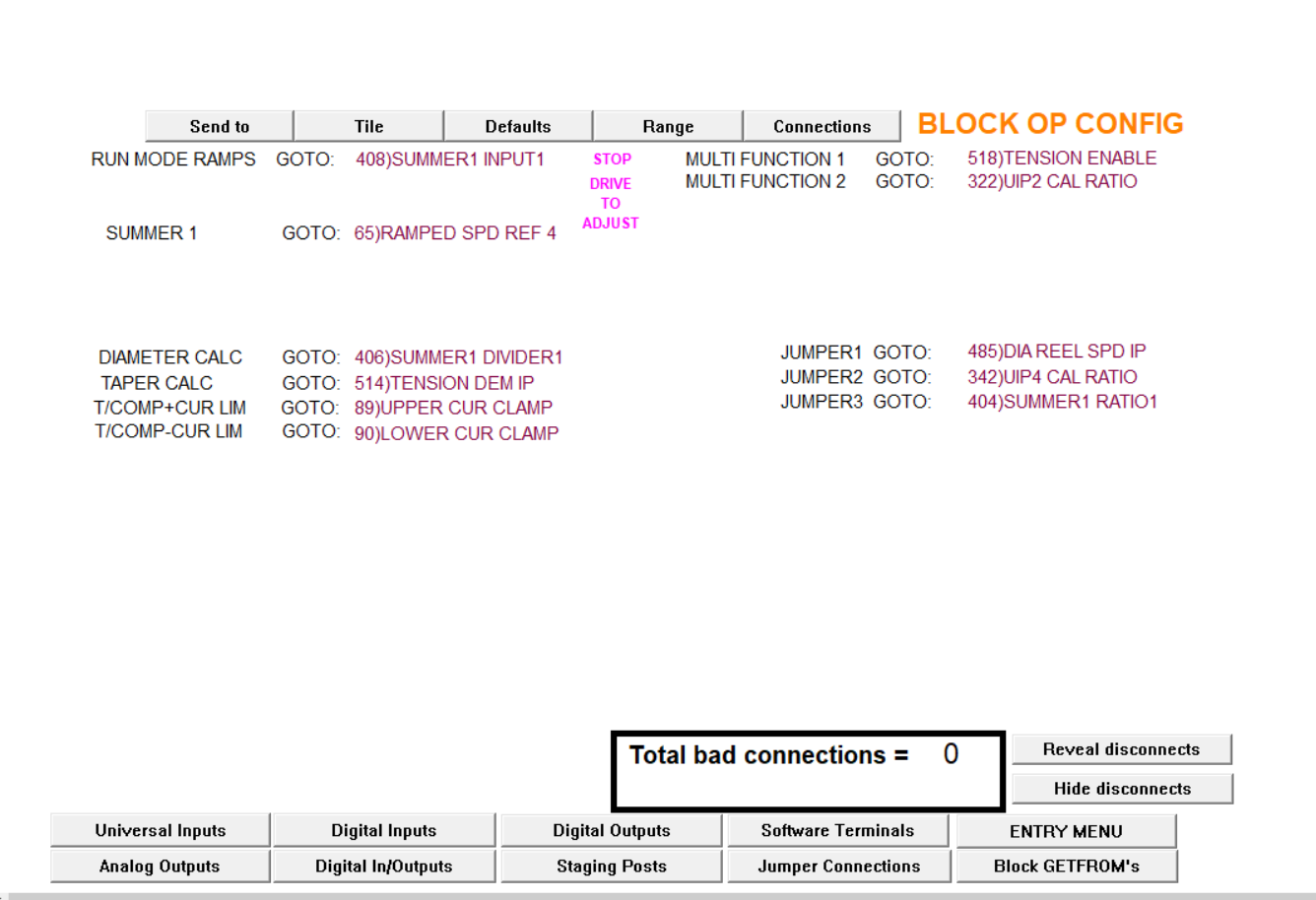Open the Digital Inputs page
The width and height of the screenshot is (1316, 900).
(383, 830)
